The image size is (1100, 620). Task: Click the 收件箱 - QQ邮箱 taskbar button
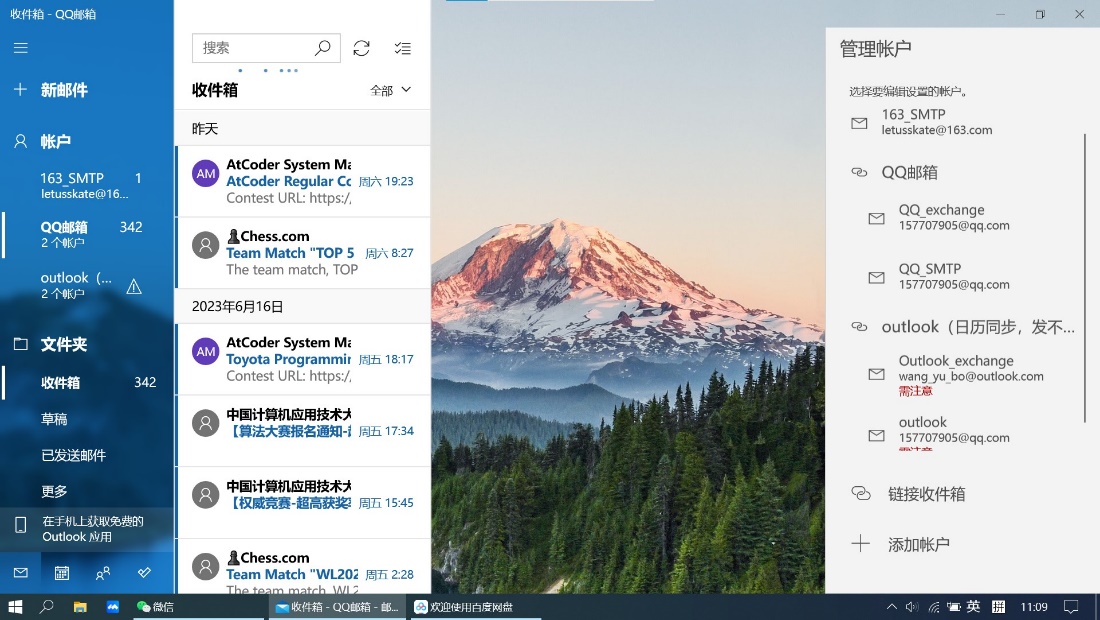pos(337,607)
